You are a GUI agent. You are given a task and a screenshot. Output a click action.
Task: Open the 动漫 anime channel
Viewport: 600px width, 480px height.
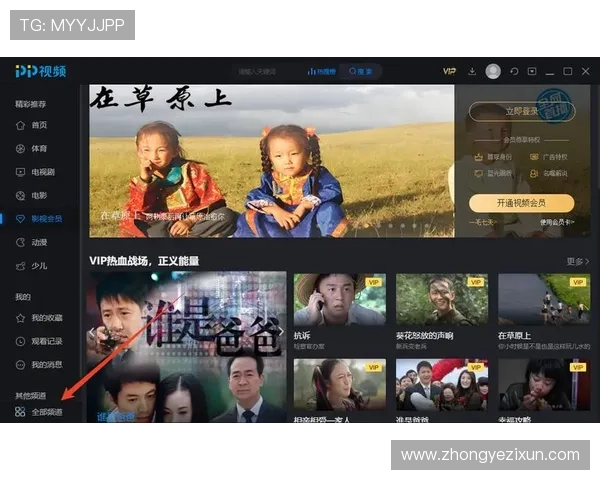click(31, 242)
